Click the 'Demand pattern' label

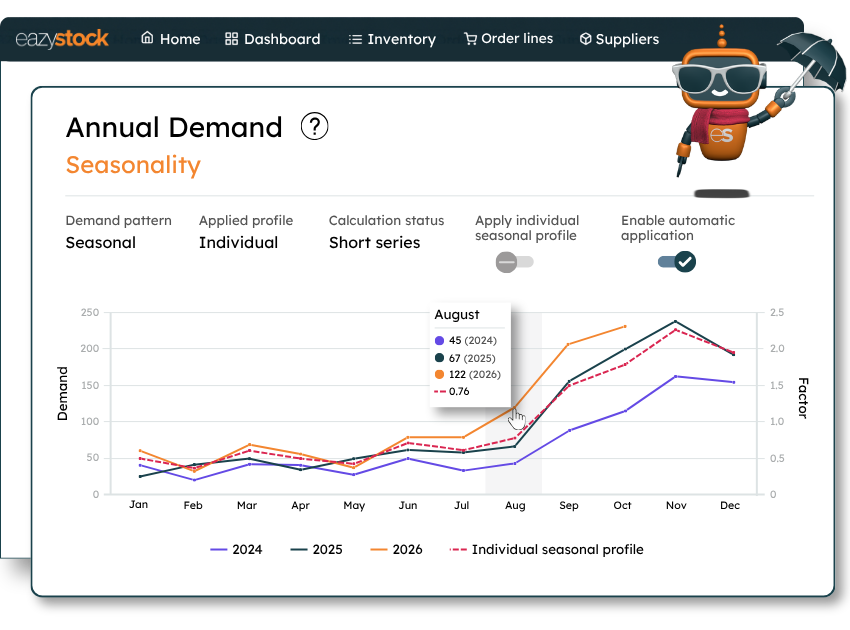[119, 221]
